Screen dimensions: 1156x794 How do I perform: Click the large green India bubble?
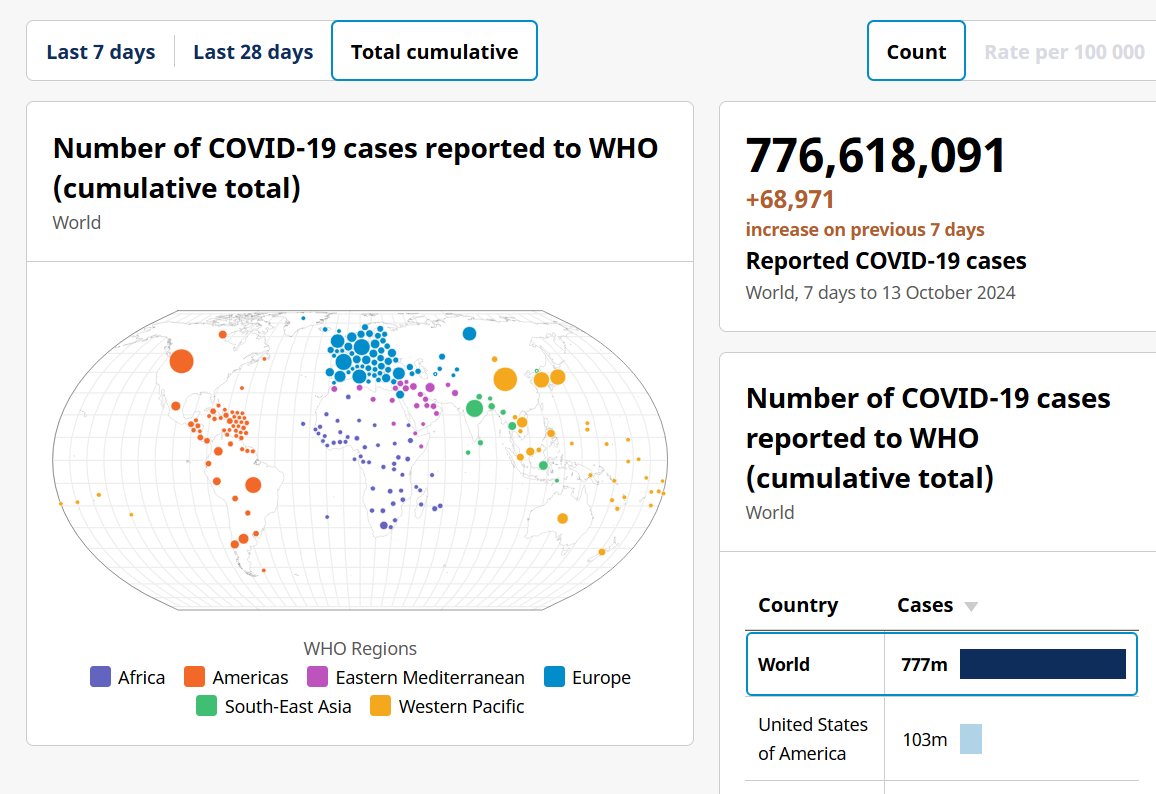pyautogui.click(x=475, y=408)
